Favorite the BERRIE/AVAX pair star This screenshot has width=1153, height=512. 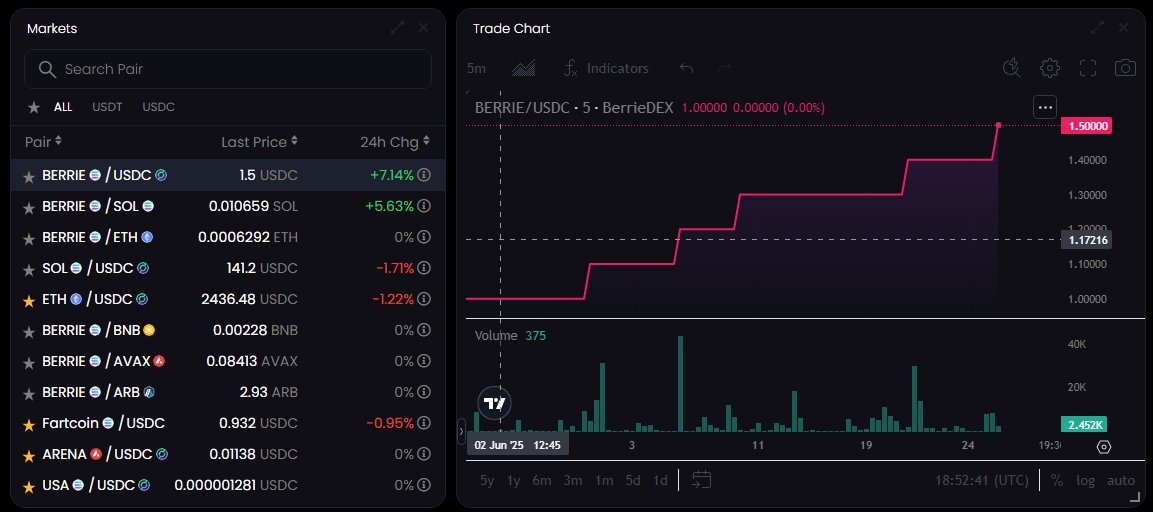coord(29,362)
